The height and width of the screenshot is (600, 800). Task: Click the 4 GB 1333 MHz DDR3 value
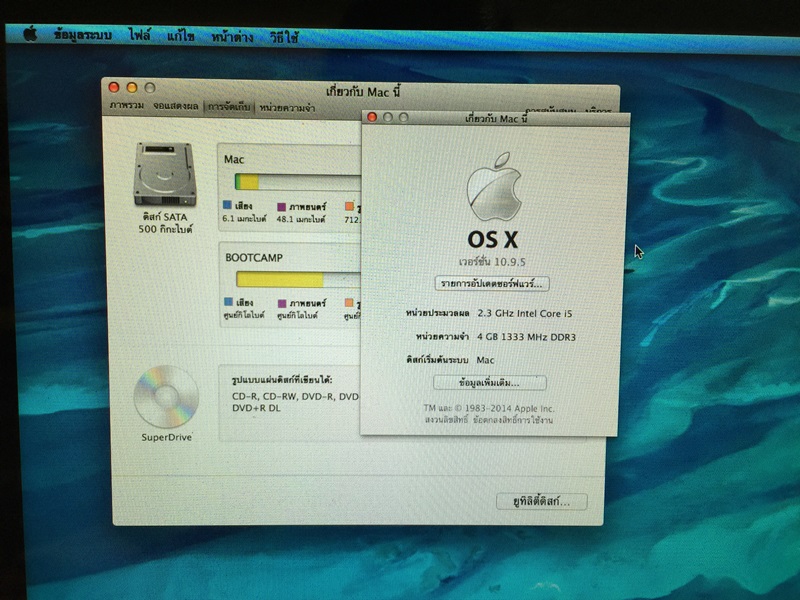pos(527,337)
